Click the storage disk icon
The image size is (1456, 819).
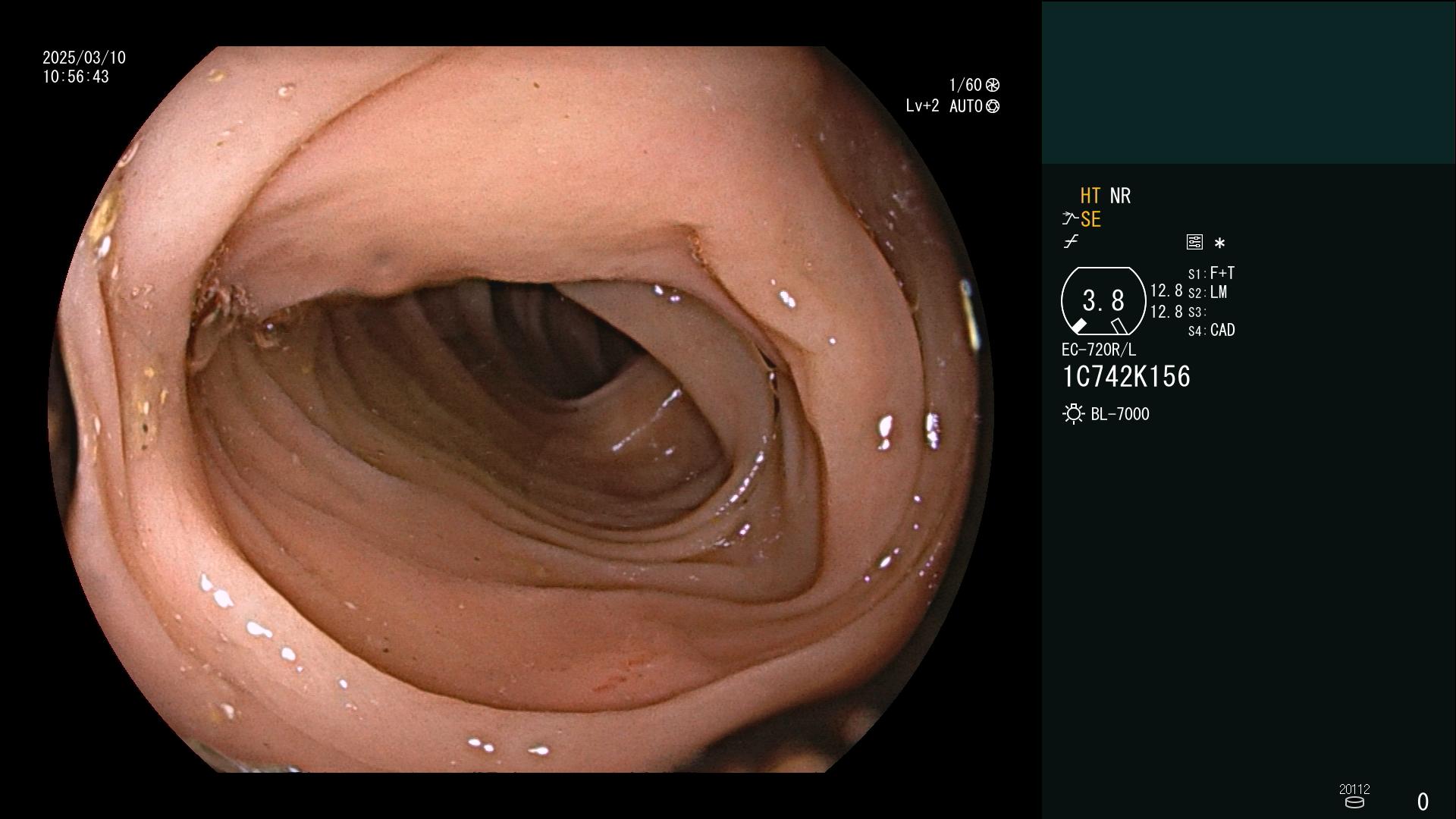point(1354,802)
